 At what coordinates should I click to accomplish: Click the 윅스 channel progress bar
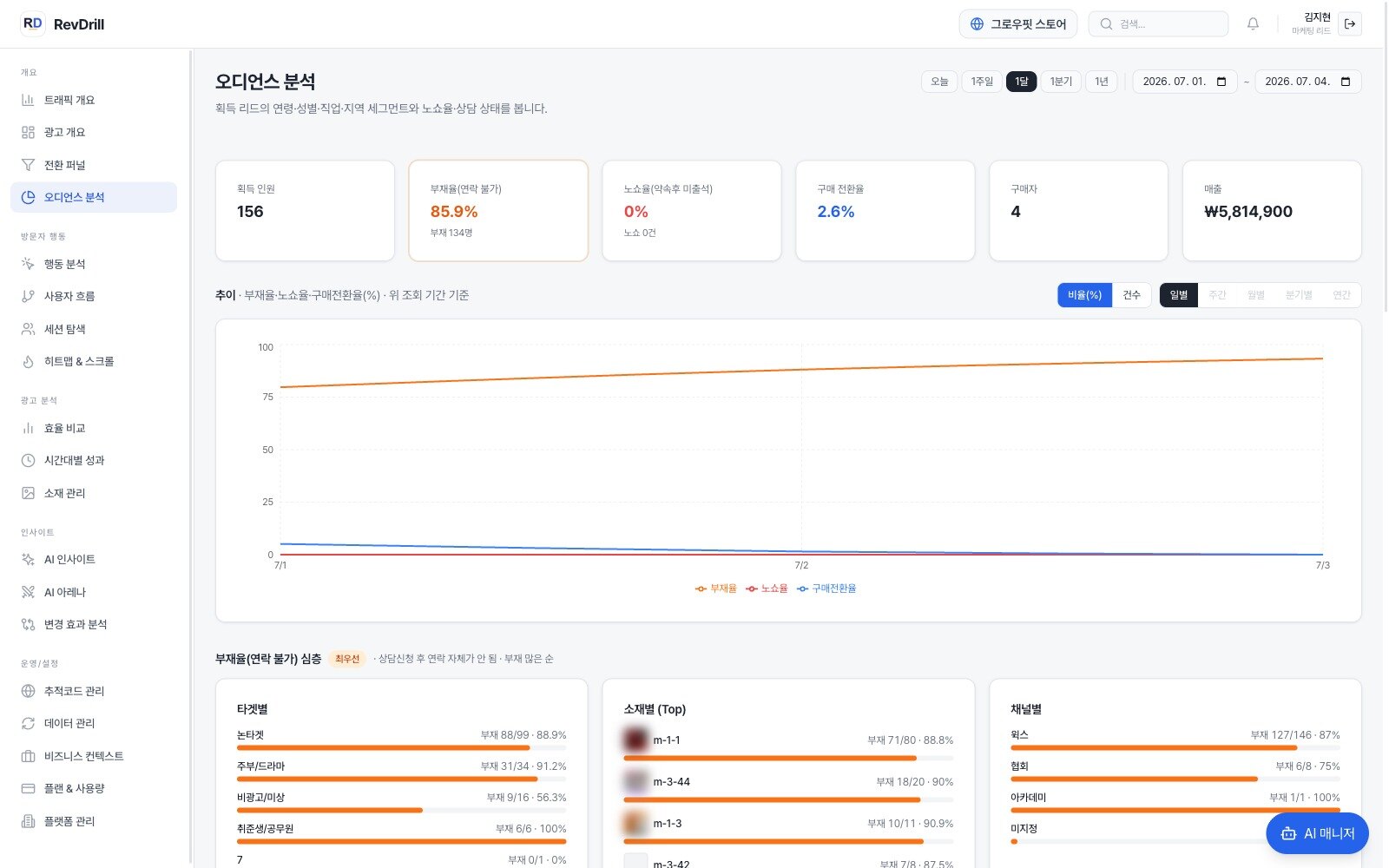click(x=1175, y=747)
